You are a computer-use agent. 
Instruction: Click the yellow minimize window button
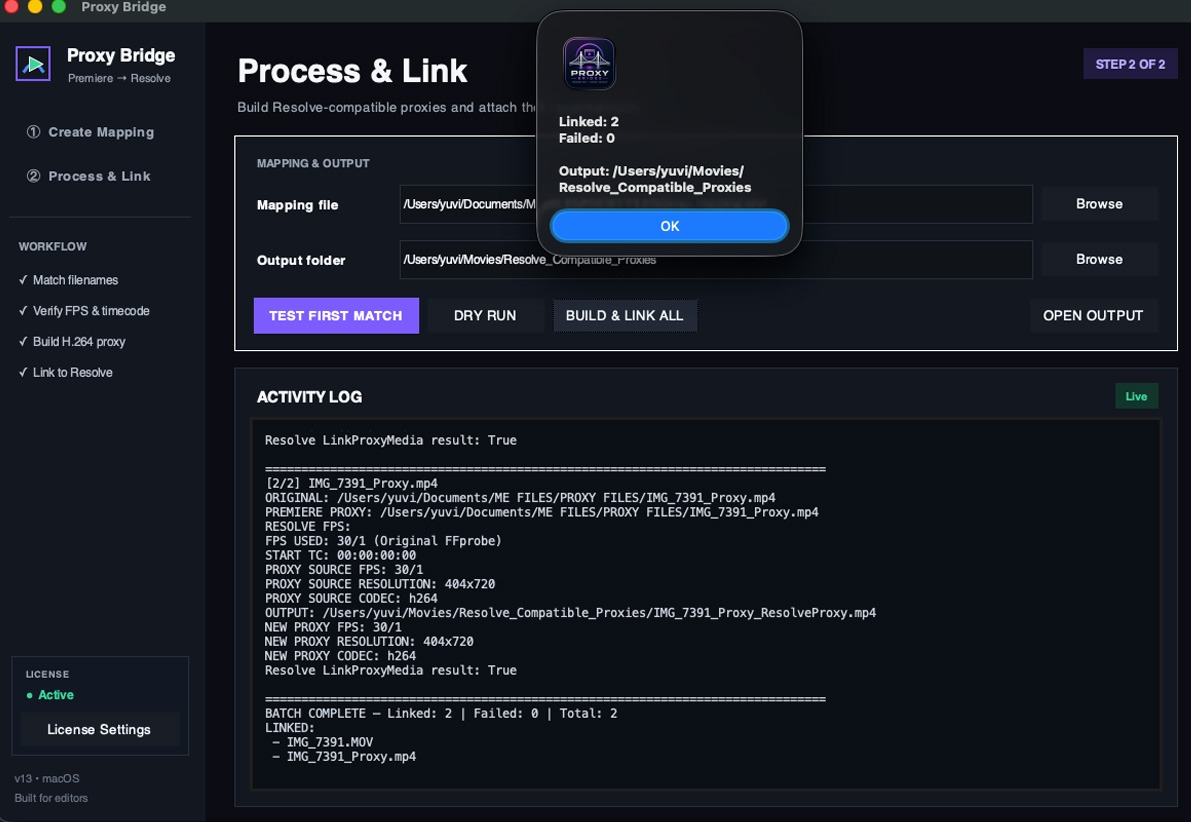35,6
